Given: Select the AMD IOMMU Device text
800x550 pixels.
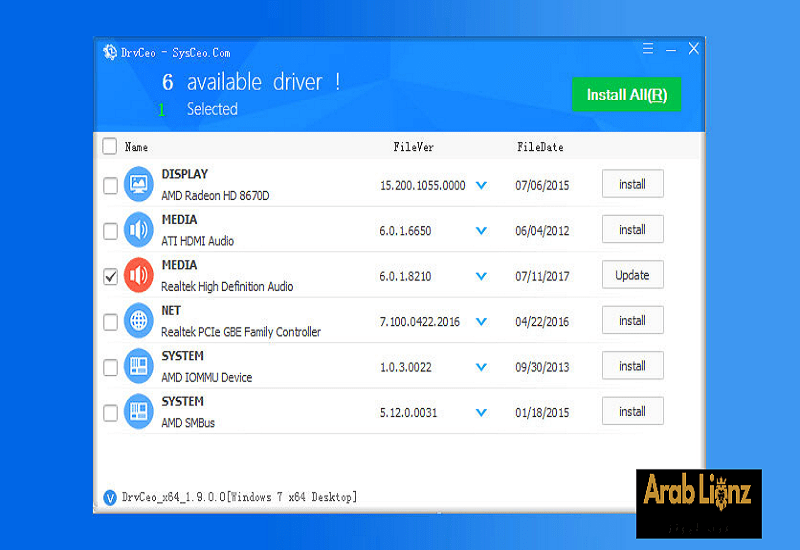Looking at the screenshot, I should pos(207,377).
